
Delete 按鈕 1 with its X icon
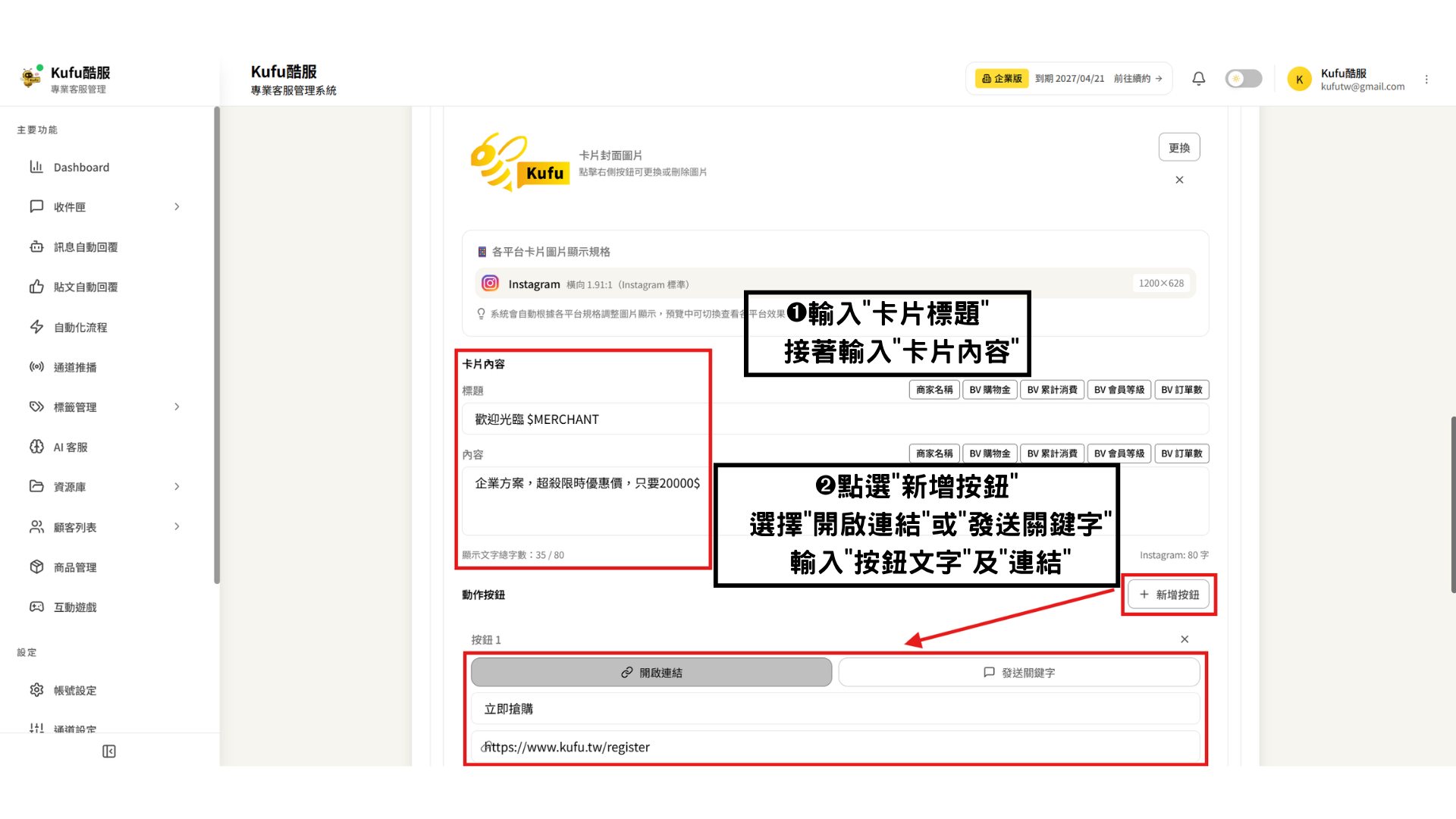1185,639
